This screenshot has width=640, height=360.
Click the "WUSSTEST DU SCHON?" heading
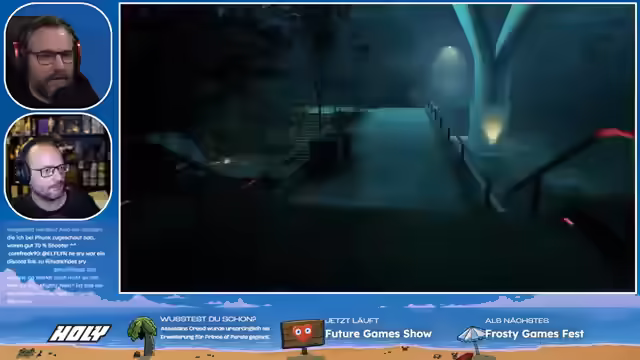point(208,319)
